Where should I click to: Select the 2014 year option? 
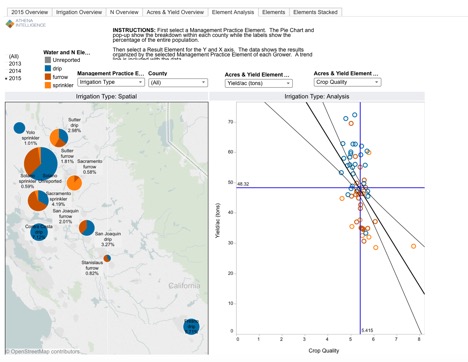click(x=15, y=71)
